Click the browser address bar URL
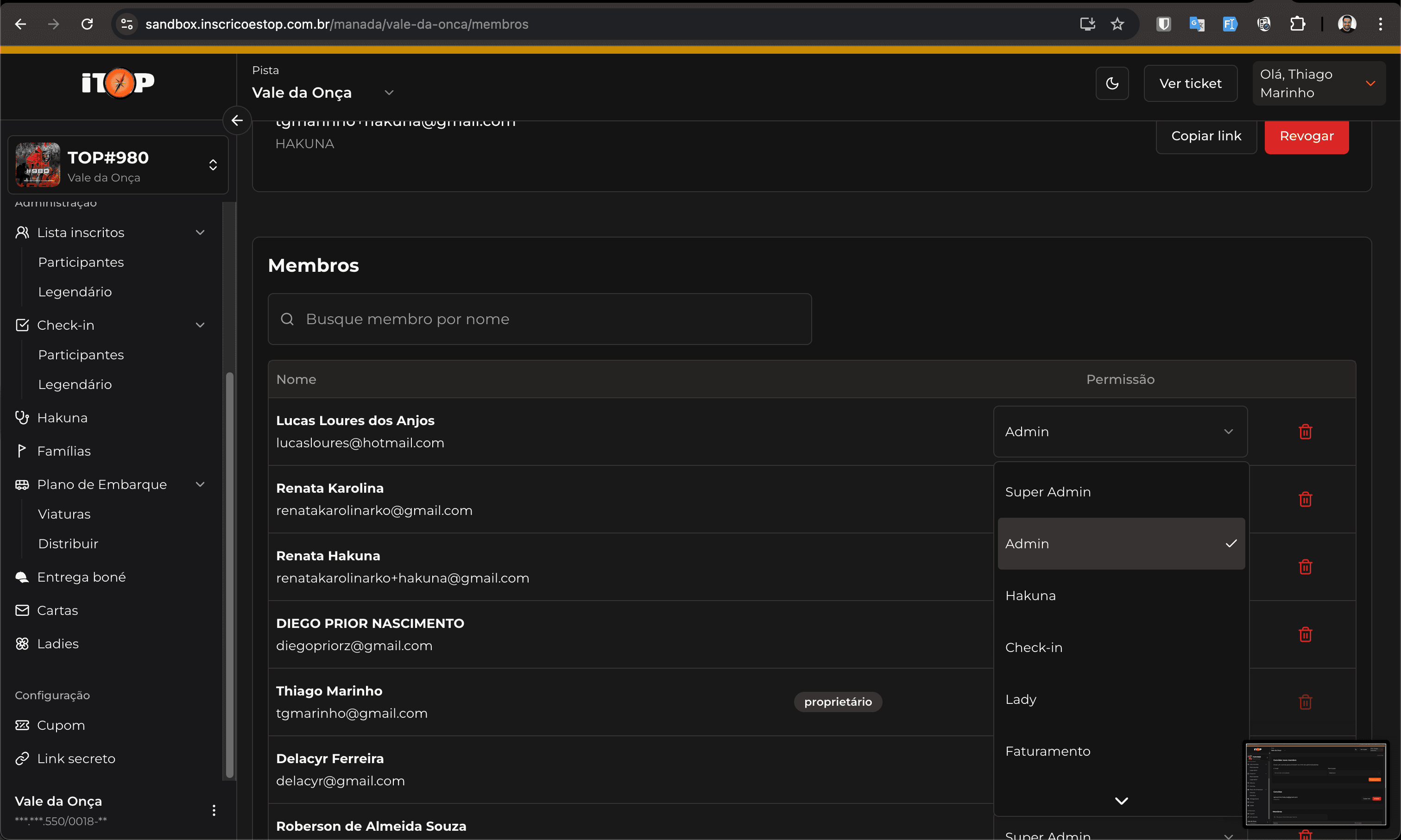Image resolution: width=1401 pixels, height=840 pixels. pyautogui.click(x=336, y=24)
